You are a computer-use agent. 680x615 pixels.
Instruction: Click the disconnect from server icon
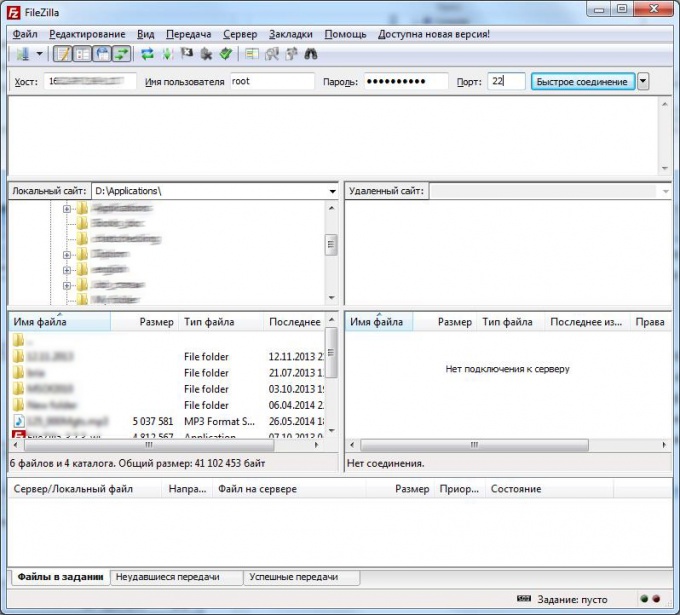click(x=206, y=54)
